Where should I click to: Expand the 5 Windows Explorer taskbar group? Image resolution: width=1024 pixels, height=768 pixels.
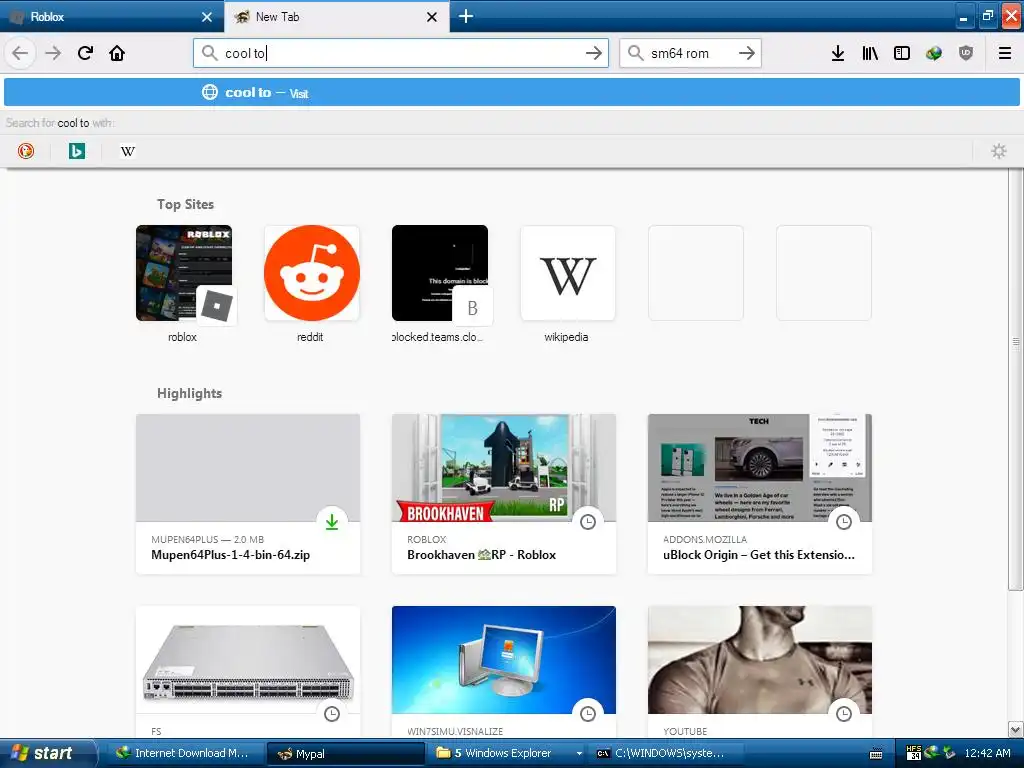508,753
